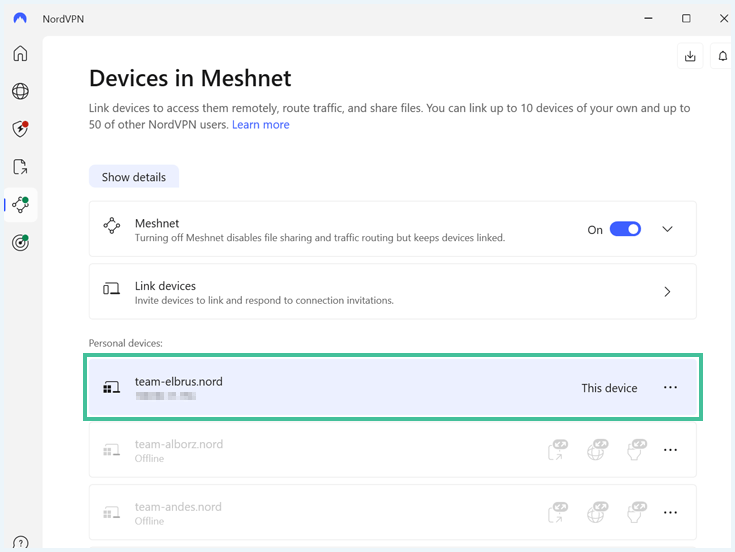Select the team-alborz.nord device name
The height and width of the screenshot is (552, 735).
[x=179, y=444]
